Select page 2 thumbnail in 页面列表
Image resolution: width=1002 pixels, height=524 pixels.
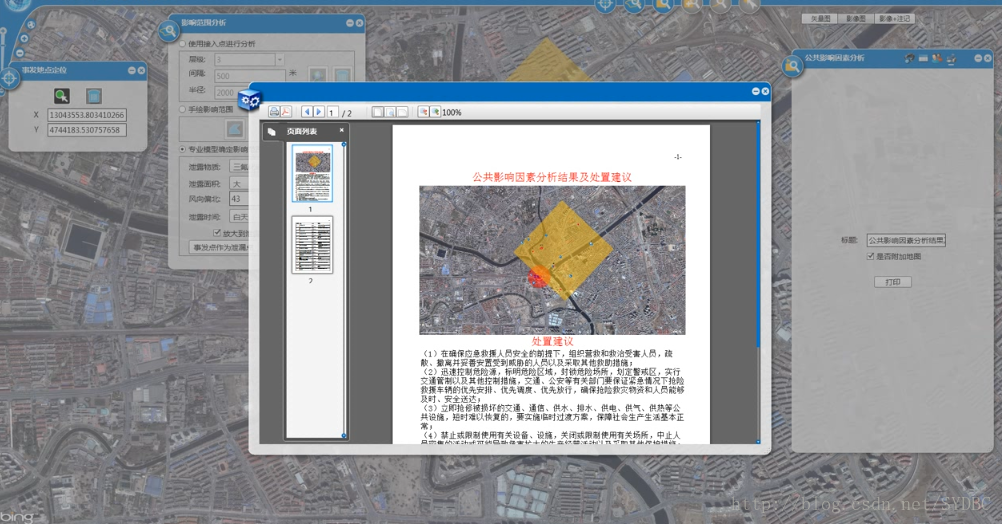pyautogui.click(x=312, y=245)
